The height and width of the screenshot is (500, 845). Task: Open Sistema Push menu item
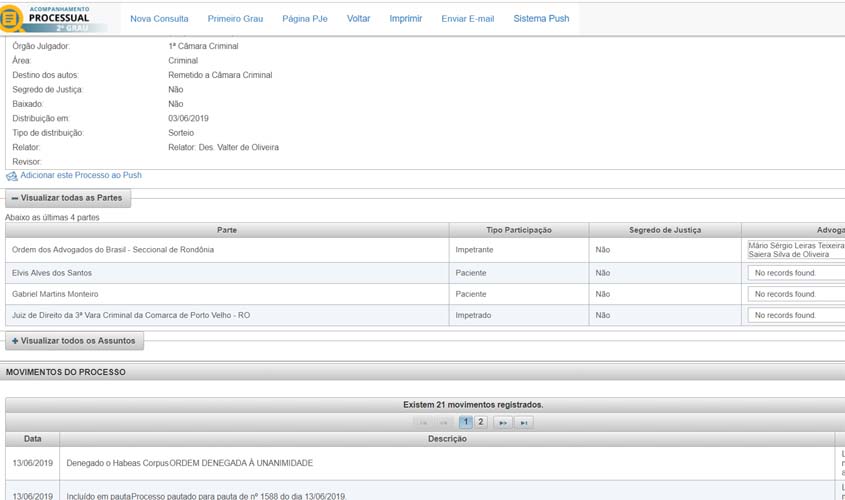(541, 19)
